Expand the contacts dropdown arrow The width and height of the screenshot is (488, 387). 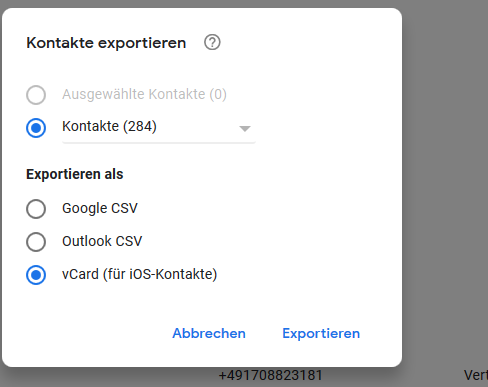(x=245, y=129)
